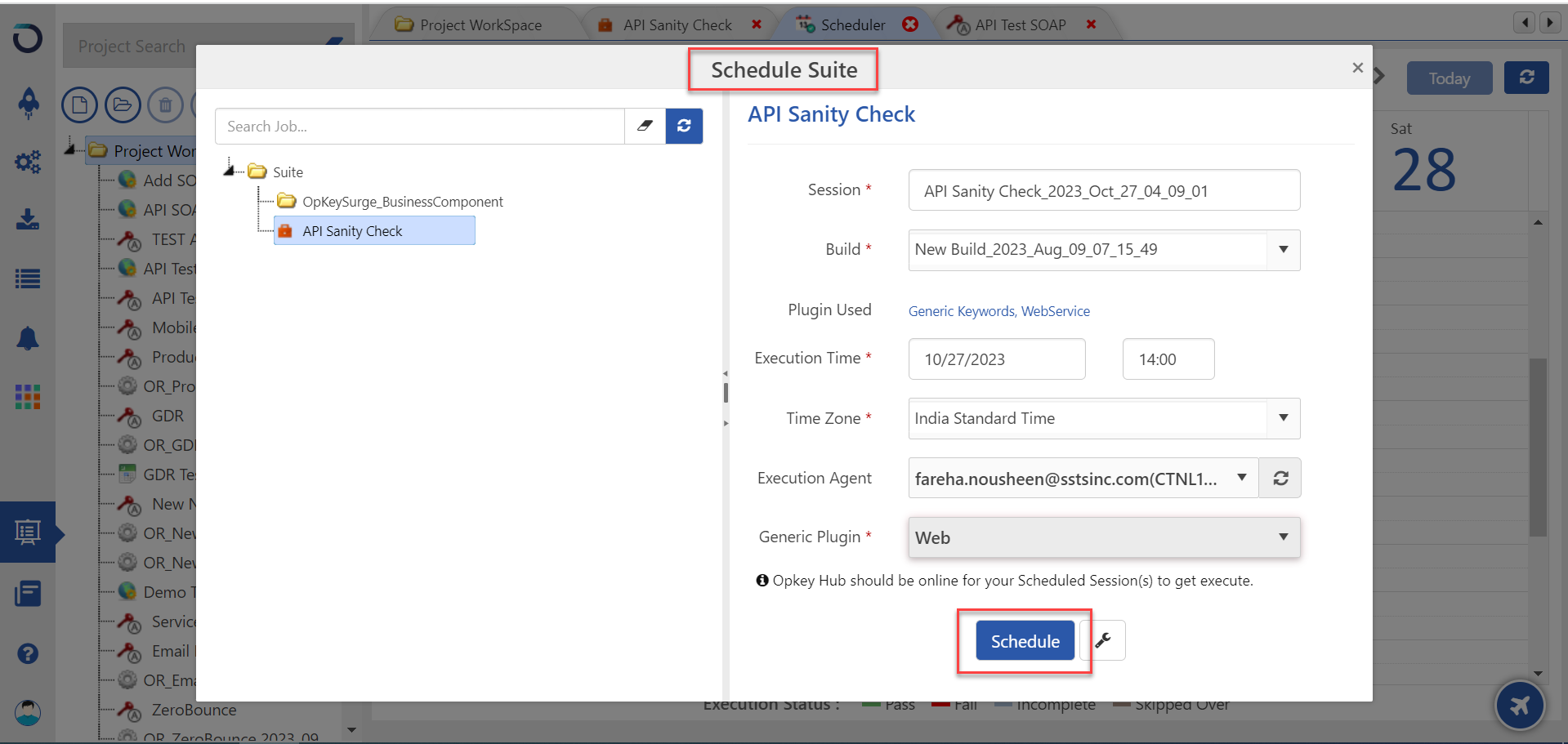Click the airplane floating button

click(1520, 705)
